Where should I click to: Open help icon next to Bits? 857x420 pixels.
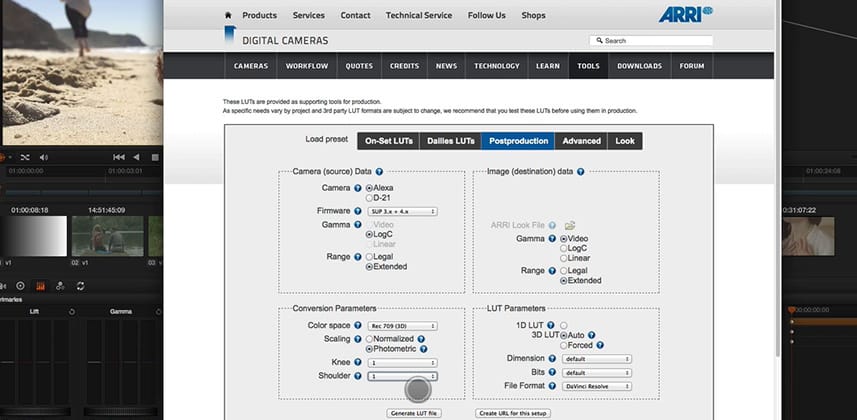[552, 372]
